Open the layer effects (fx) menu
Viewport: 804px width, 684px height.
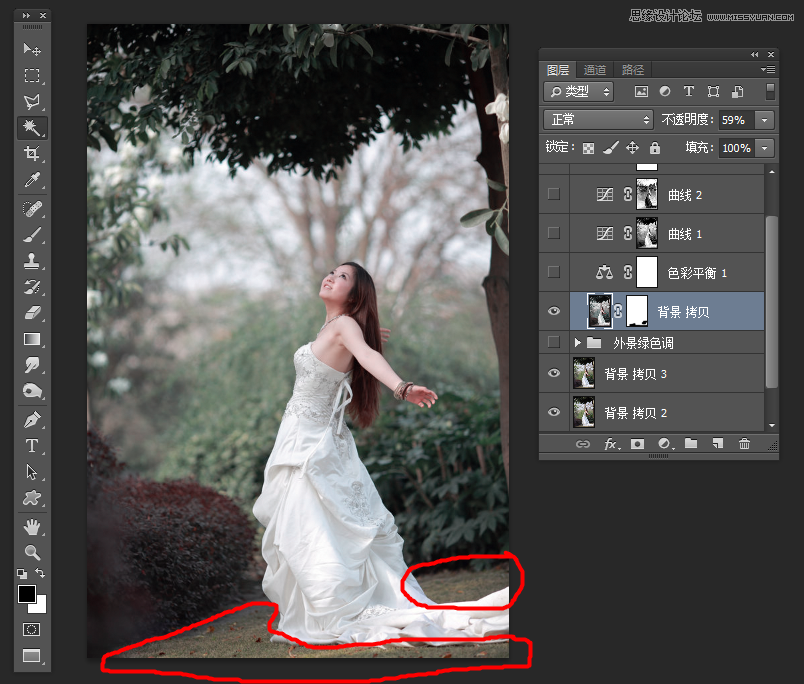point(612,444)
